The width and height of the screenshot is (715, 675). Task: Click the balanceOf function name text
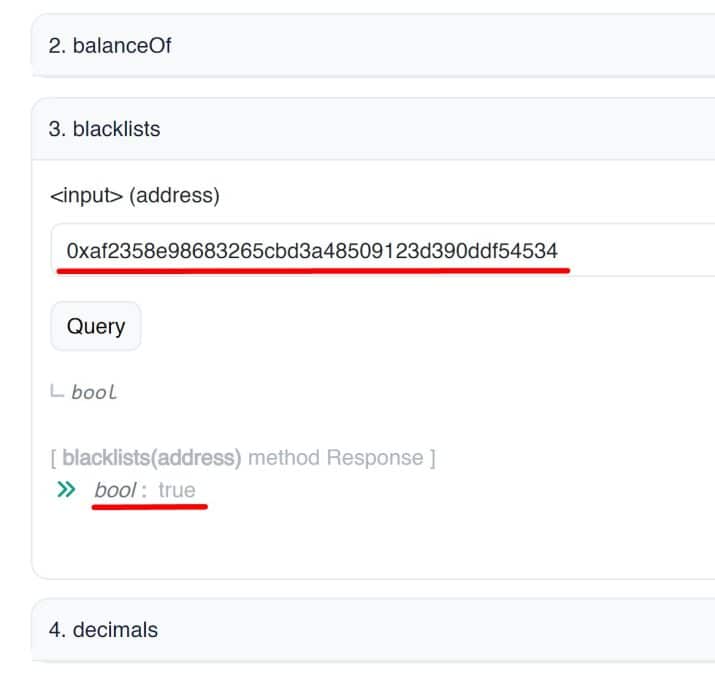point(122,46)
